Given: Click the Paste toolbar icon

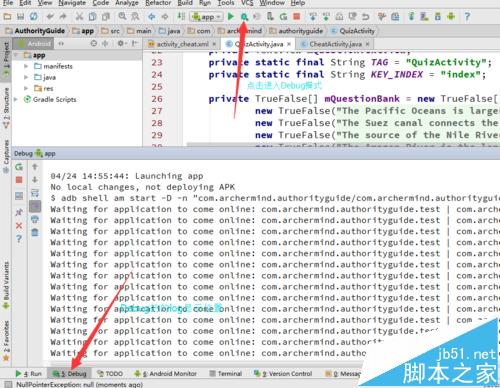Looking at the screenshot, I should 106,16.
